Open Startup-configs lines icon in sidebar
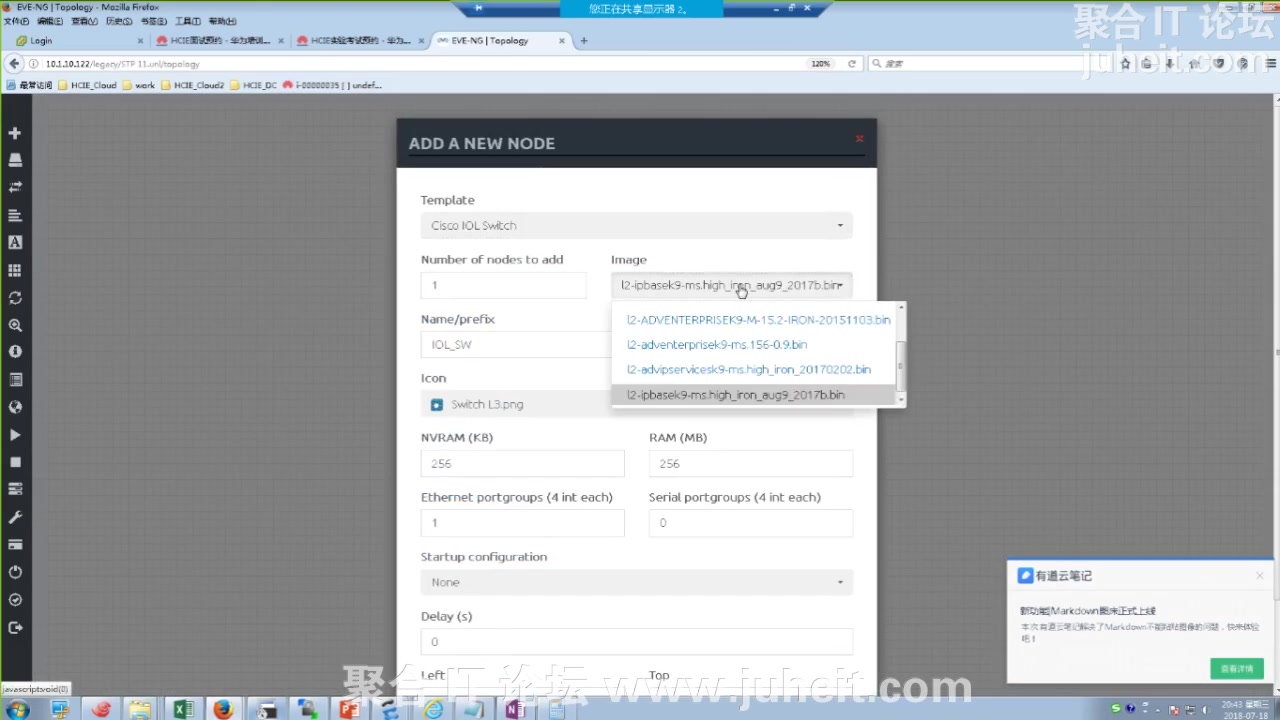 [15, 215]
